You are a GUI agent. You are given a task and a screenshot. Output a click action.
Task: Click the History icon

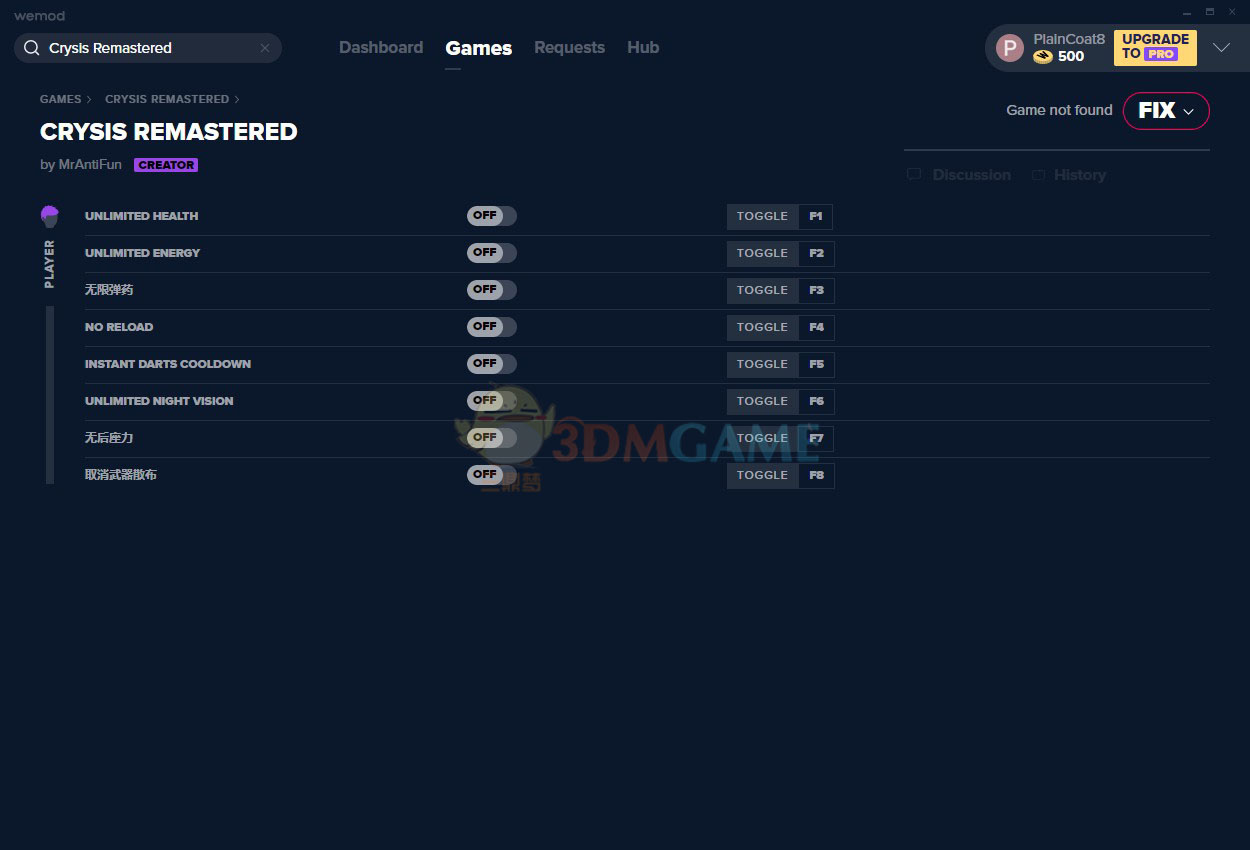click(x=1038, y=175)
